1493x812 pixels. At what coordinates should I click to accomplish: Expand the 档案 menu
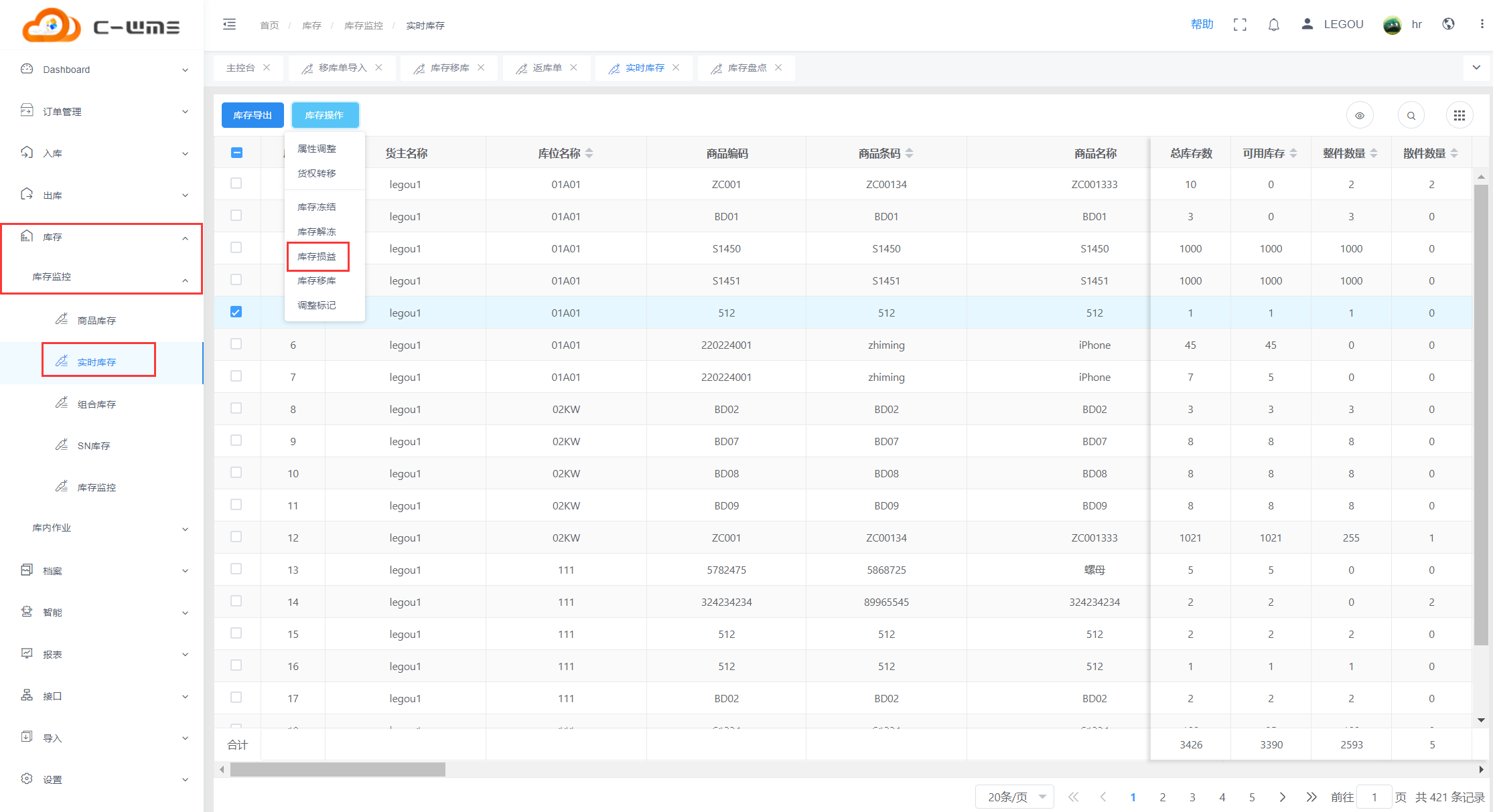coord(102,571)
